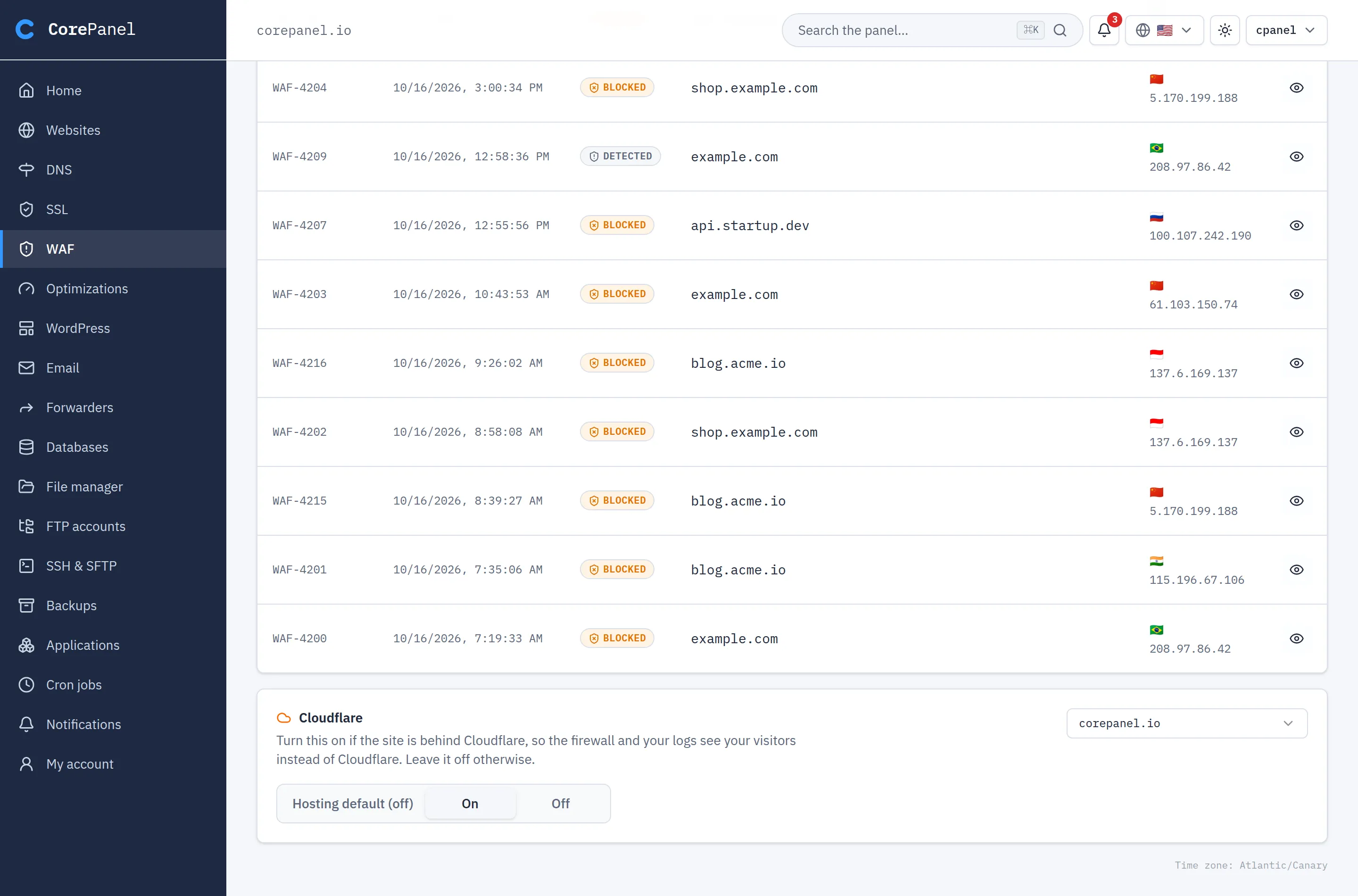Open the language flag dropdown
1358x896 pixels.
tap(1164, 30)
